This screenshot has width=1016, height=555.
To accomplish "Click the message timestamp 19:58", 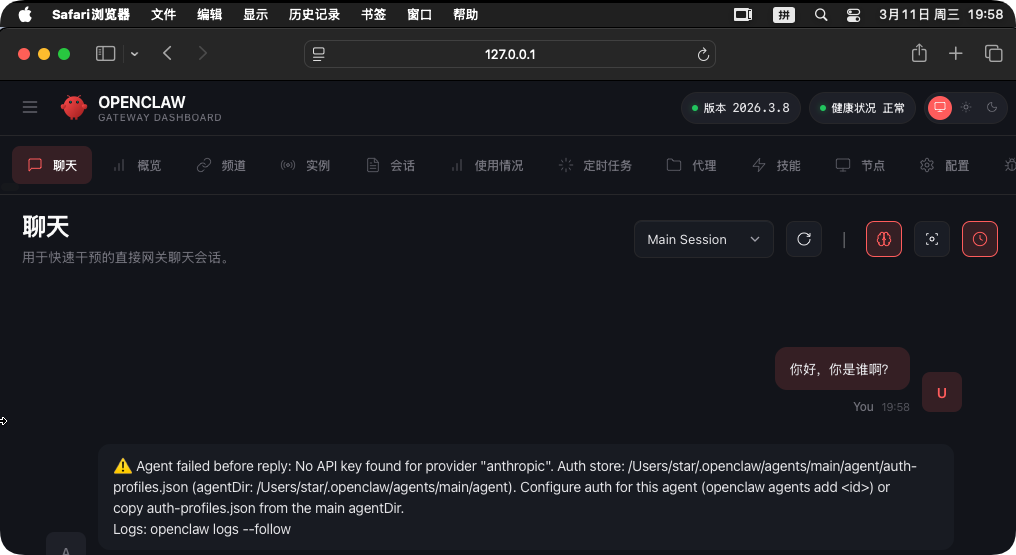I will (895, 407).
